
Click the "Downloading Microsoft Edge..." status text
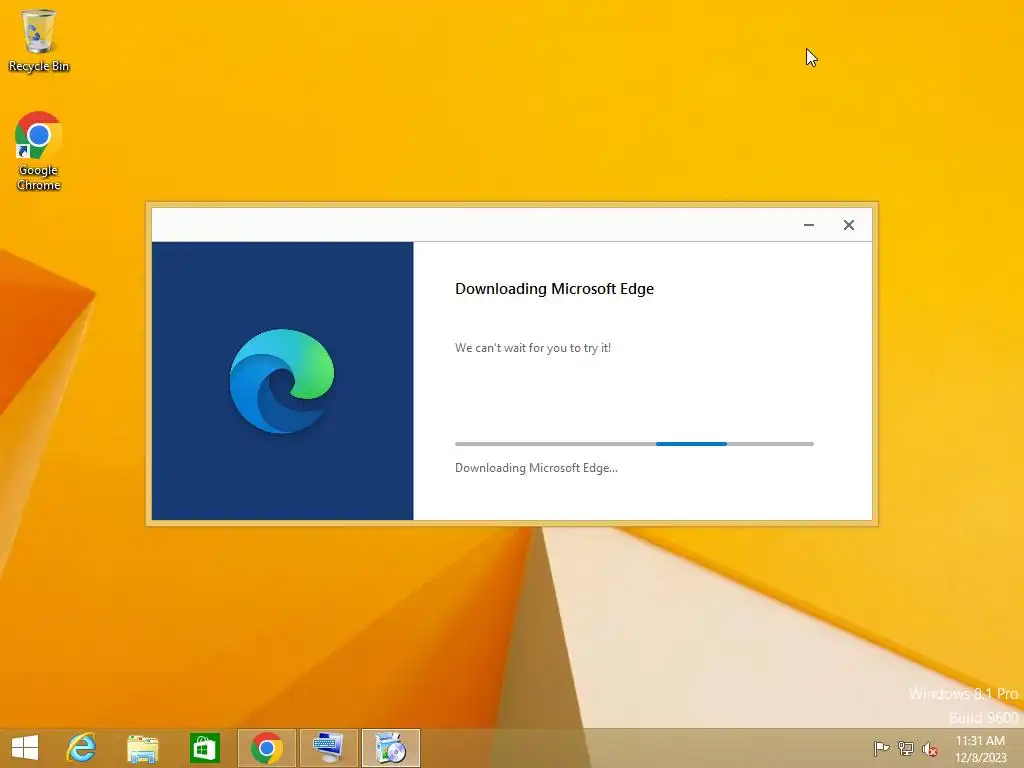pos(536,468)
